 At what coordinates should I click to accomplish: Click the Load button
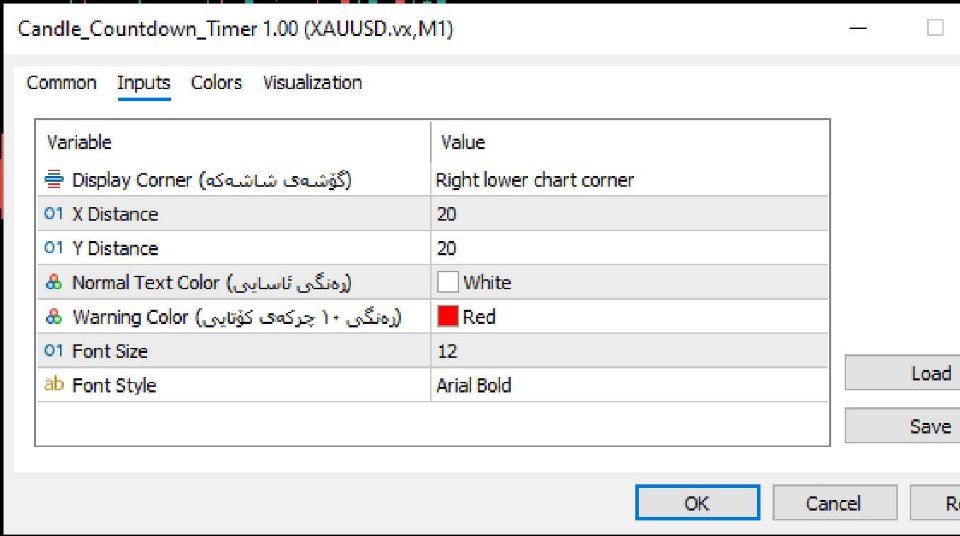[x=902, y=373]
